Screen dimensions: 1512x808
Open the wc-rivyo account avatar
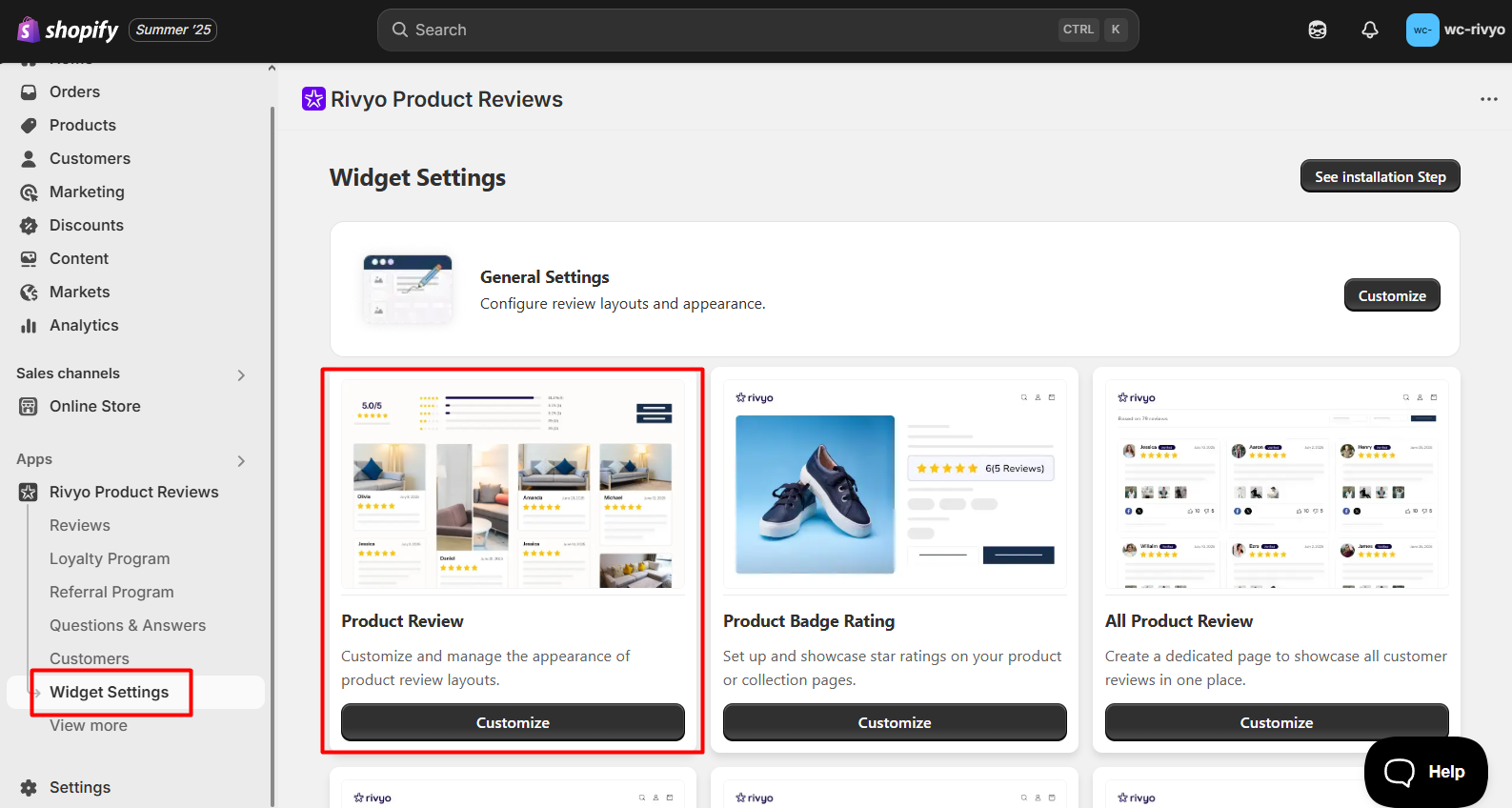(1422, 30)
